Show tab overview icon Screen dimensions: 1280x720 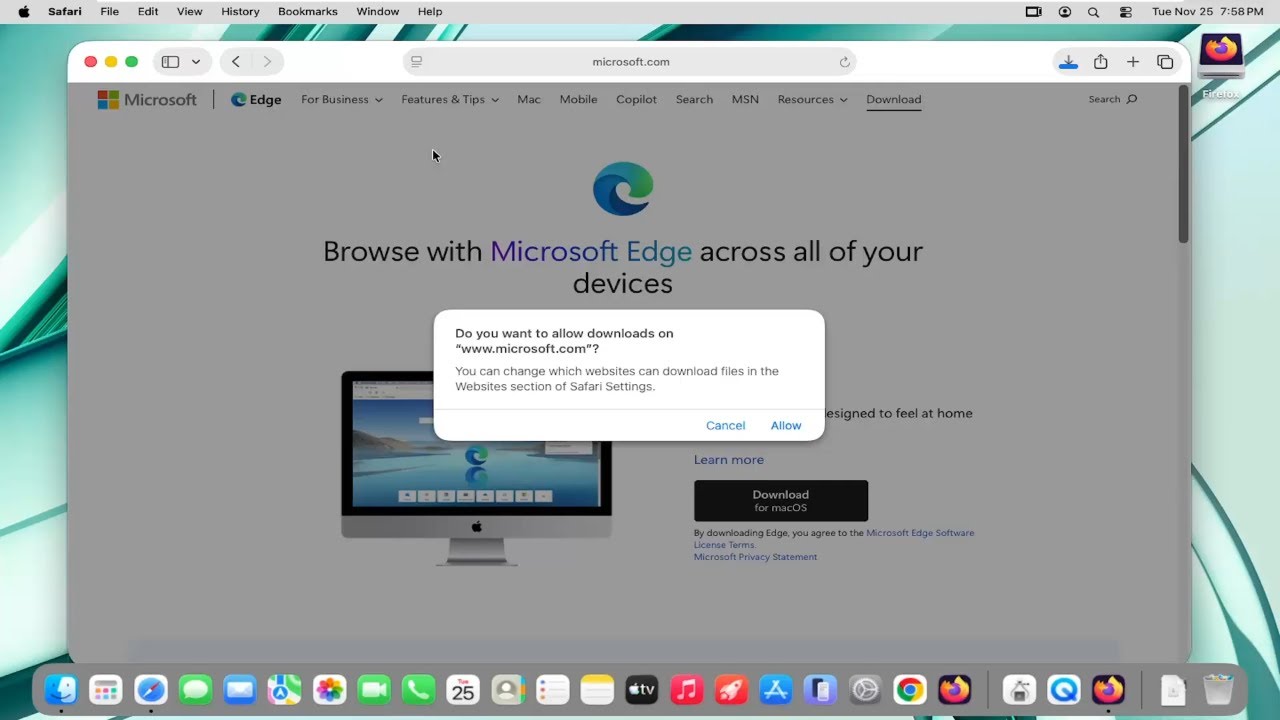click(1165, 62)
